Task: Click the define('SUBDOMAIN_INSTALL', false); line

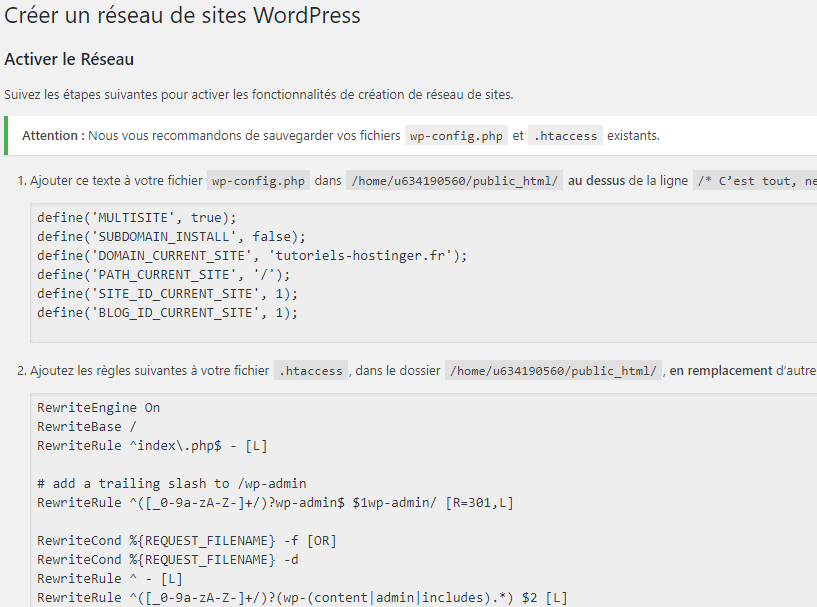Action: [168, 237]
